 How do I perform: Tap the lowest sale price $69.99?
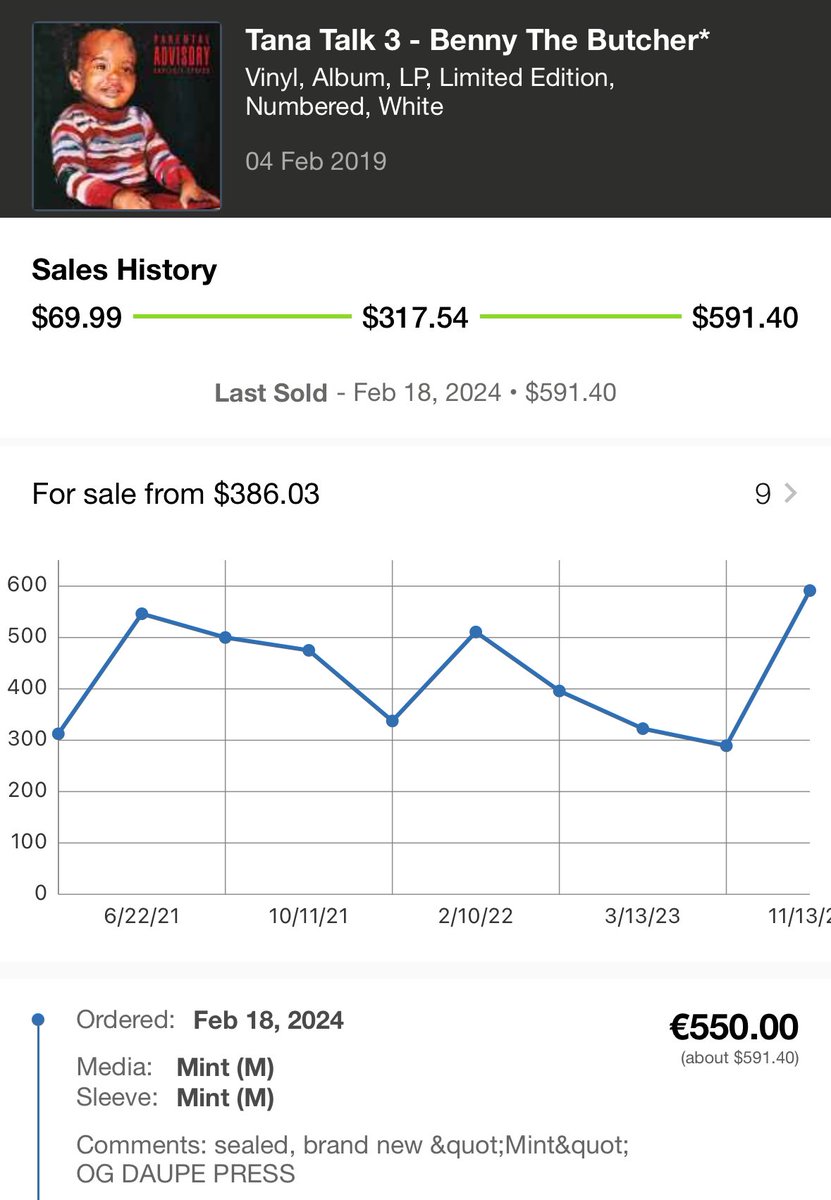(77, 318)
